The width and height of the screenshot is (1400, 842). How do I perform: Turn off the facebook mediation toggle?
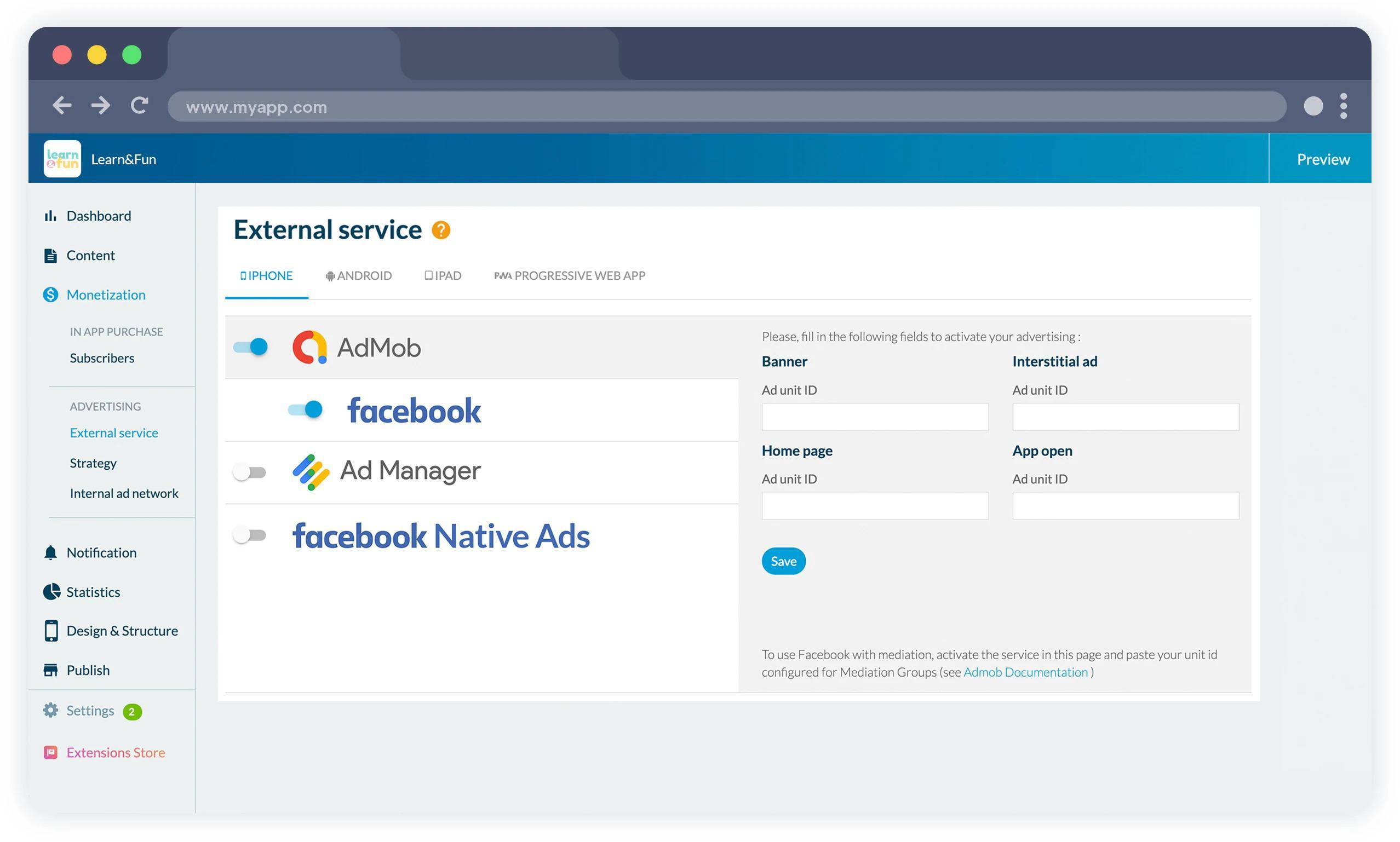coord(305,409)
